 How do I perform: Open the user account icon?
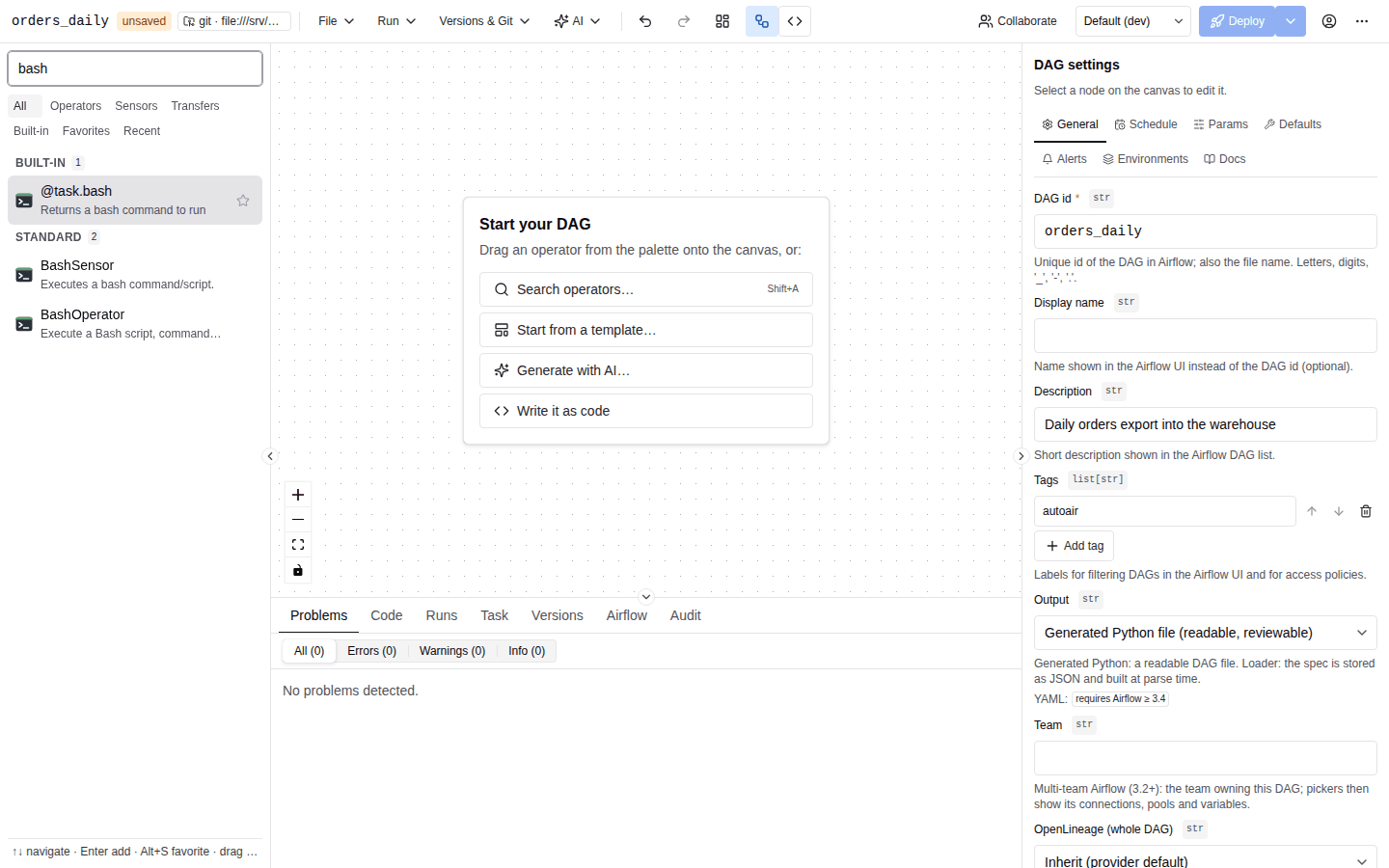tap(1329, 21)
